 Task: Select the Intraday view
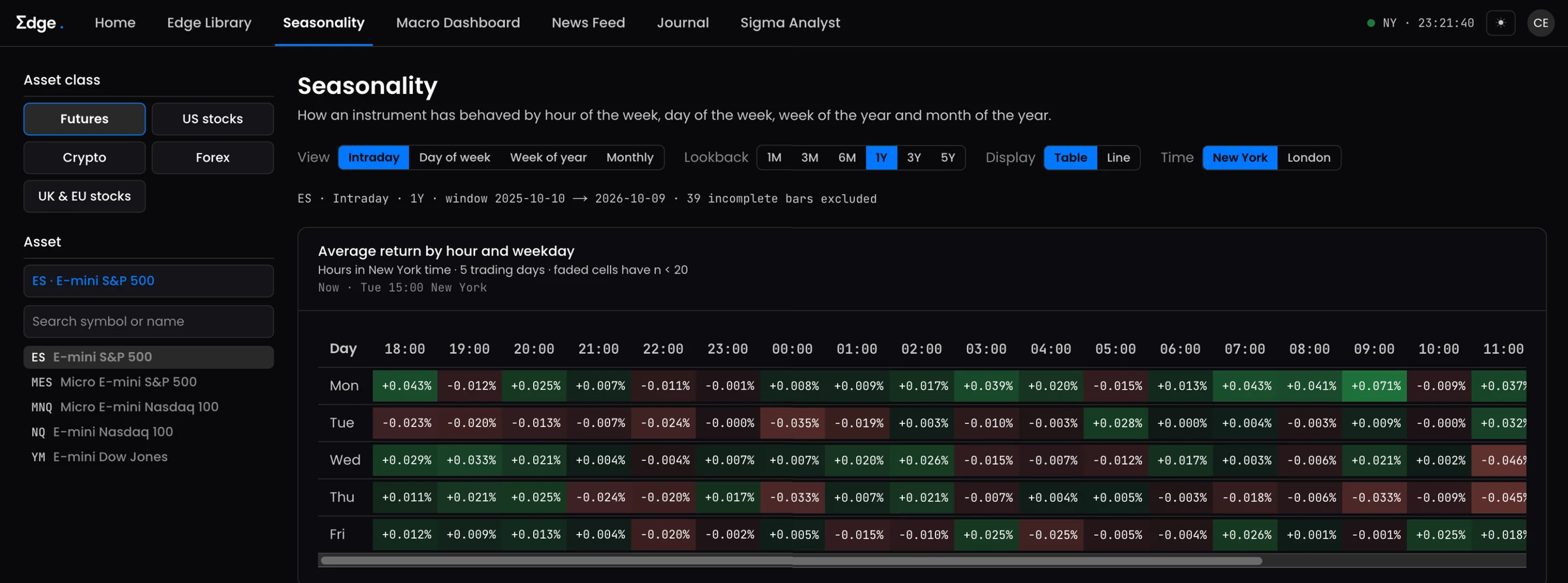(374, 157)
